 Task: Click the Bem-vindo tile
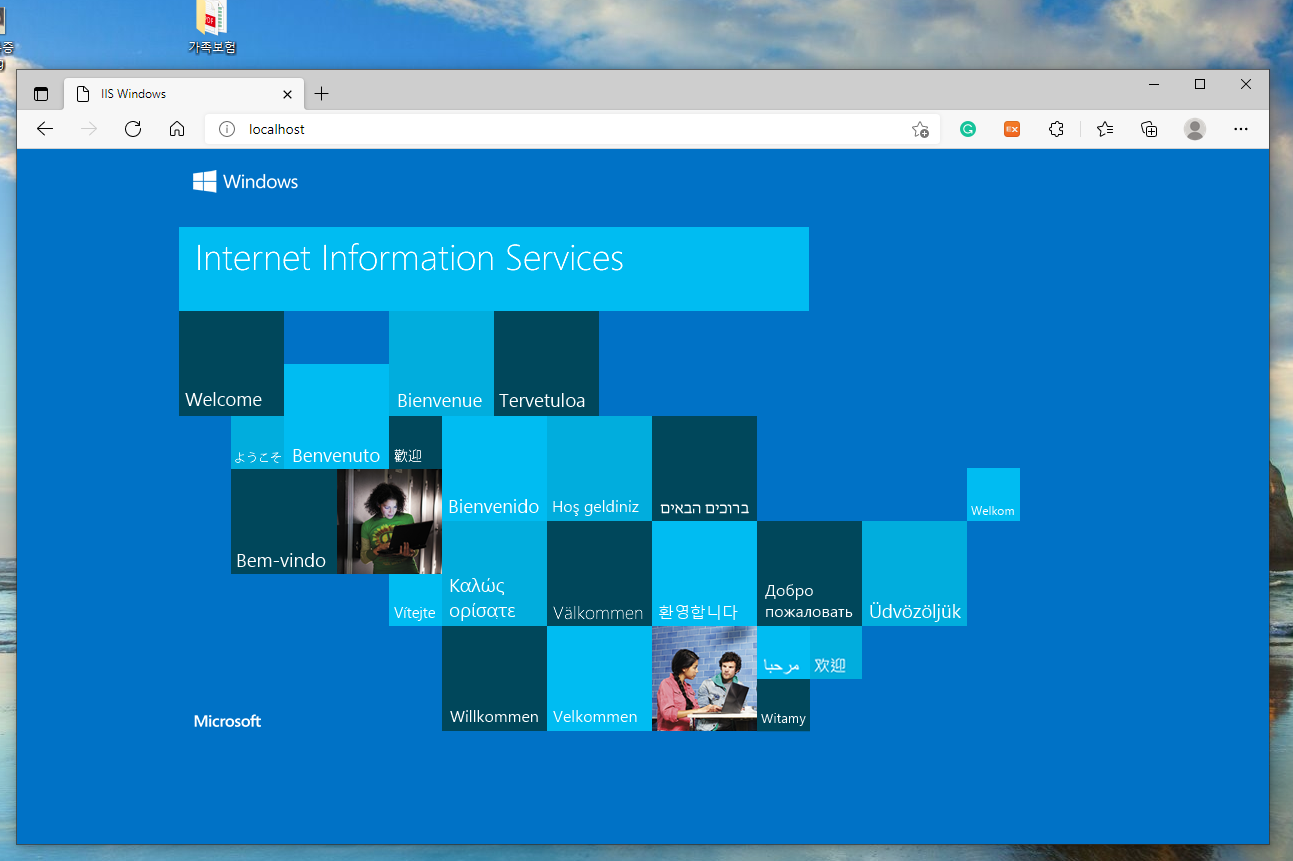click(x=284, y=521)
